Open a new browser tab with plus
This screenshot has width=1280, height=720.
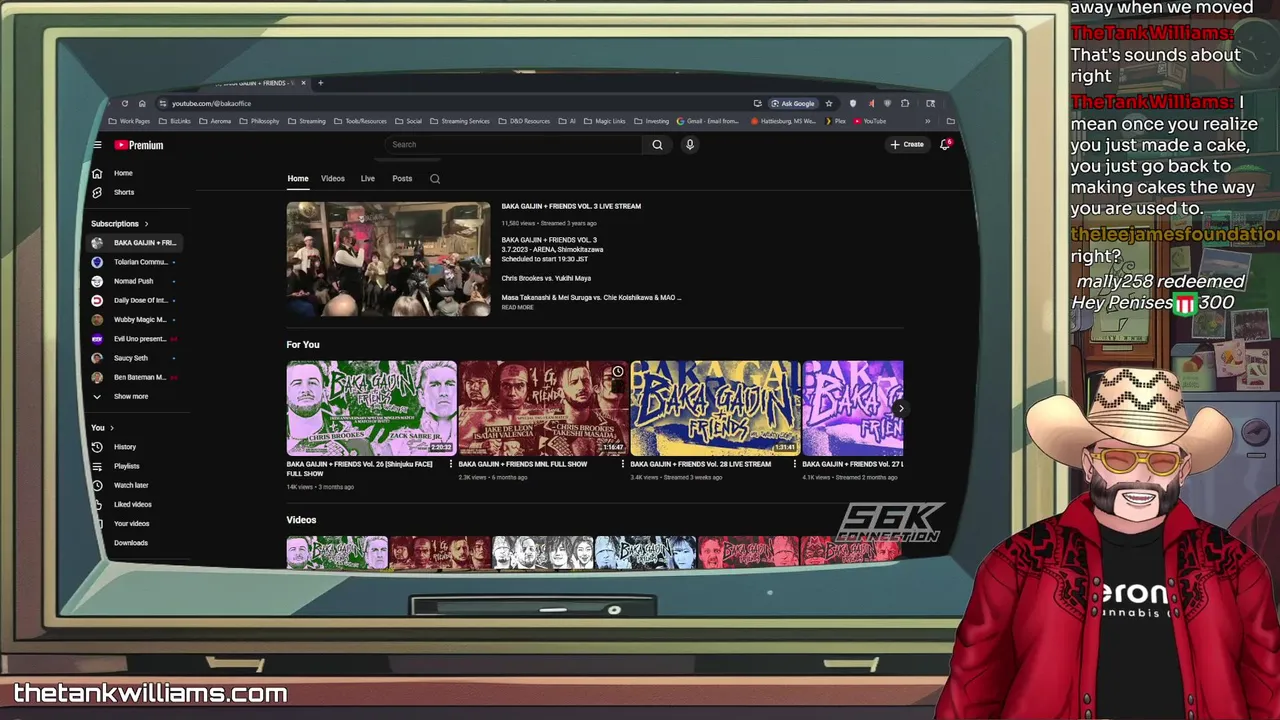click(320, 83)
